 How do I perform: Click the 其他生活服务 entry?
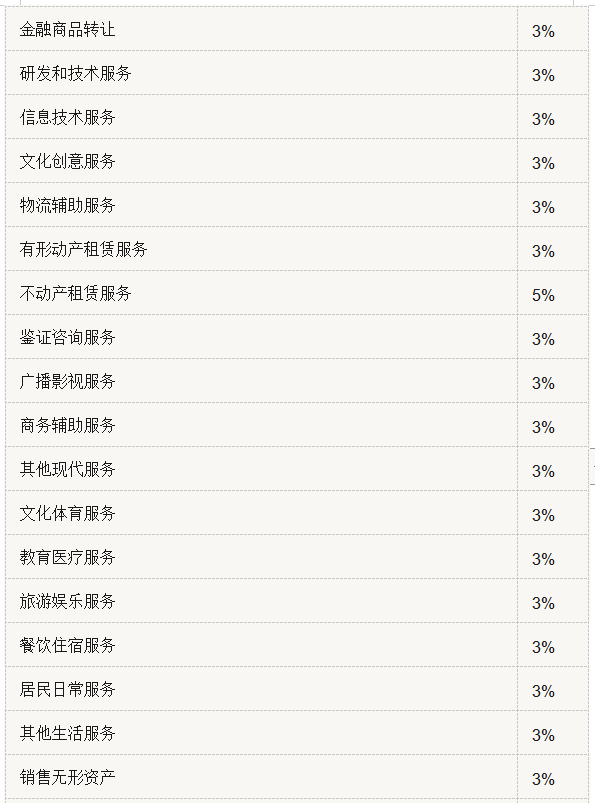point(67,734)
